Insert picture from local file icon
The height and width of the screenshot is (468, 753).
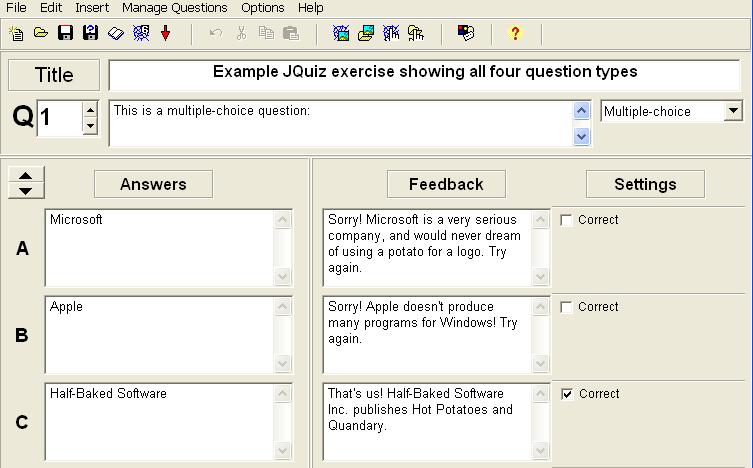click(x=366, y=33)
